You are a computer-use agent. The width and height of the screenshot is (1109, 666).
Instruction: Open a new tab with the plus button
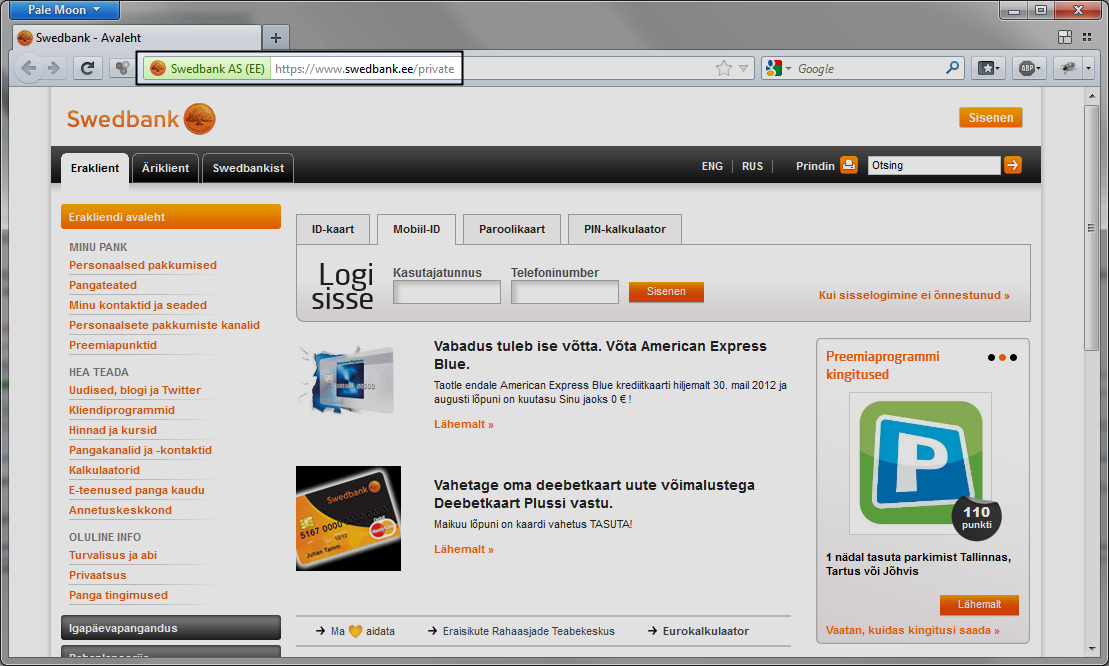point(276,37)
